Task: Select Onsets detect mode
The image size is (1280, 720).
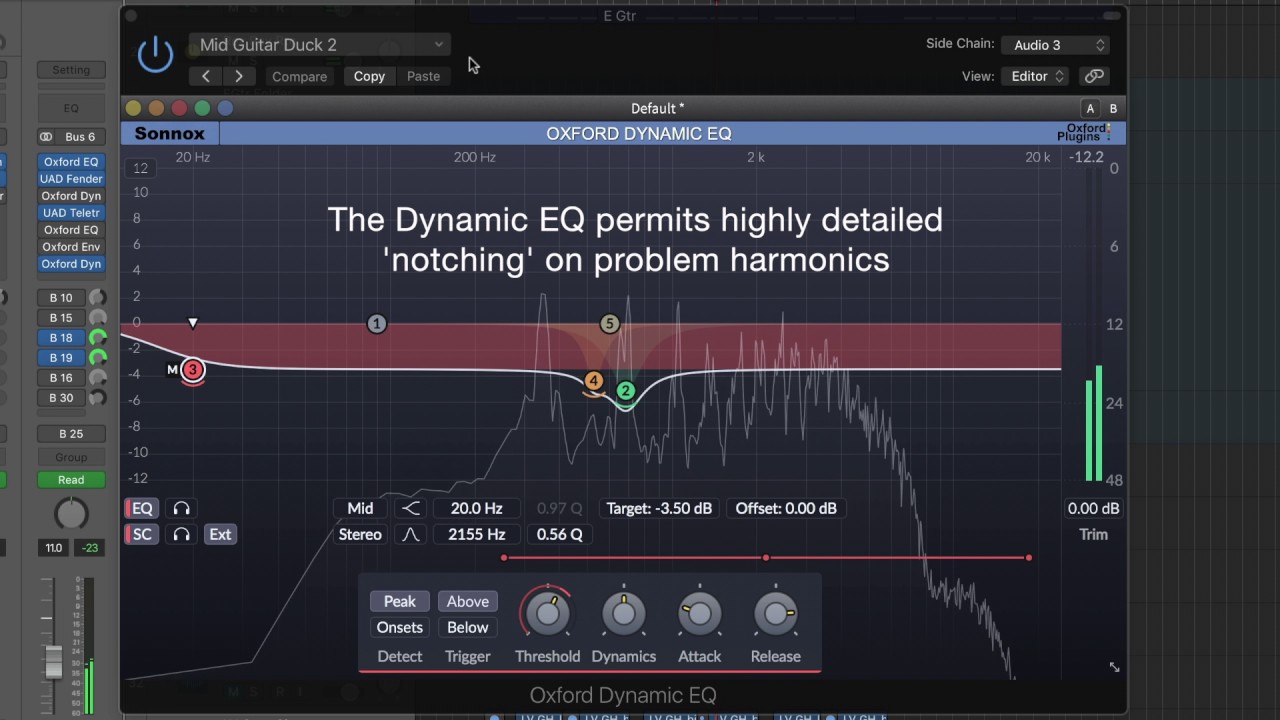Action: pos(399,627)
